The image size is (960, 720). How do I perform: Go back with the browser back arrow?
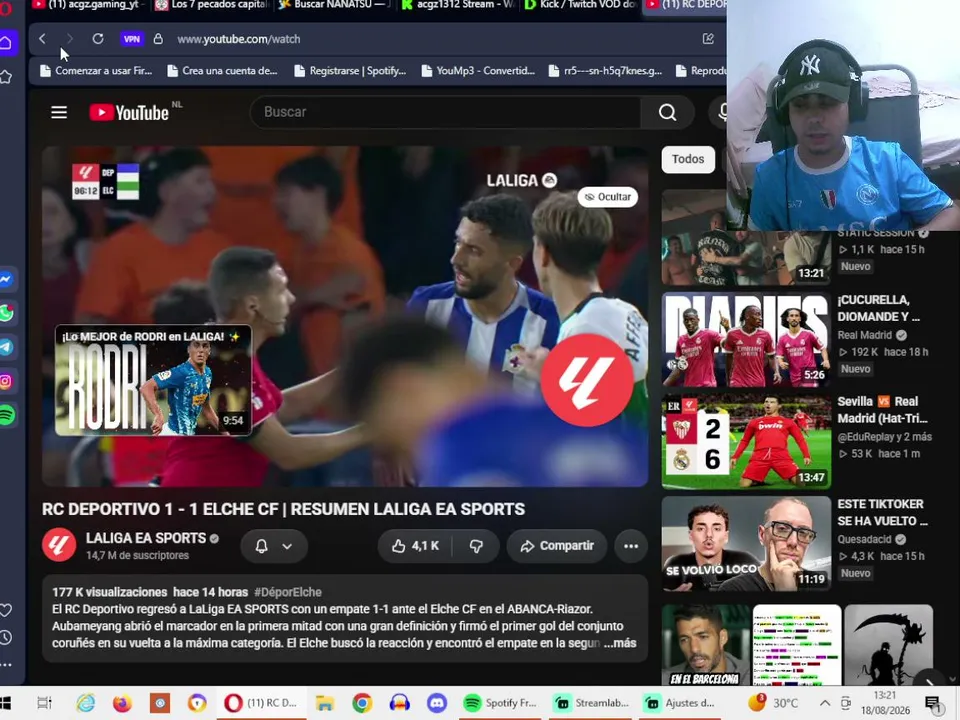click(x=42, y=39)
